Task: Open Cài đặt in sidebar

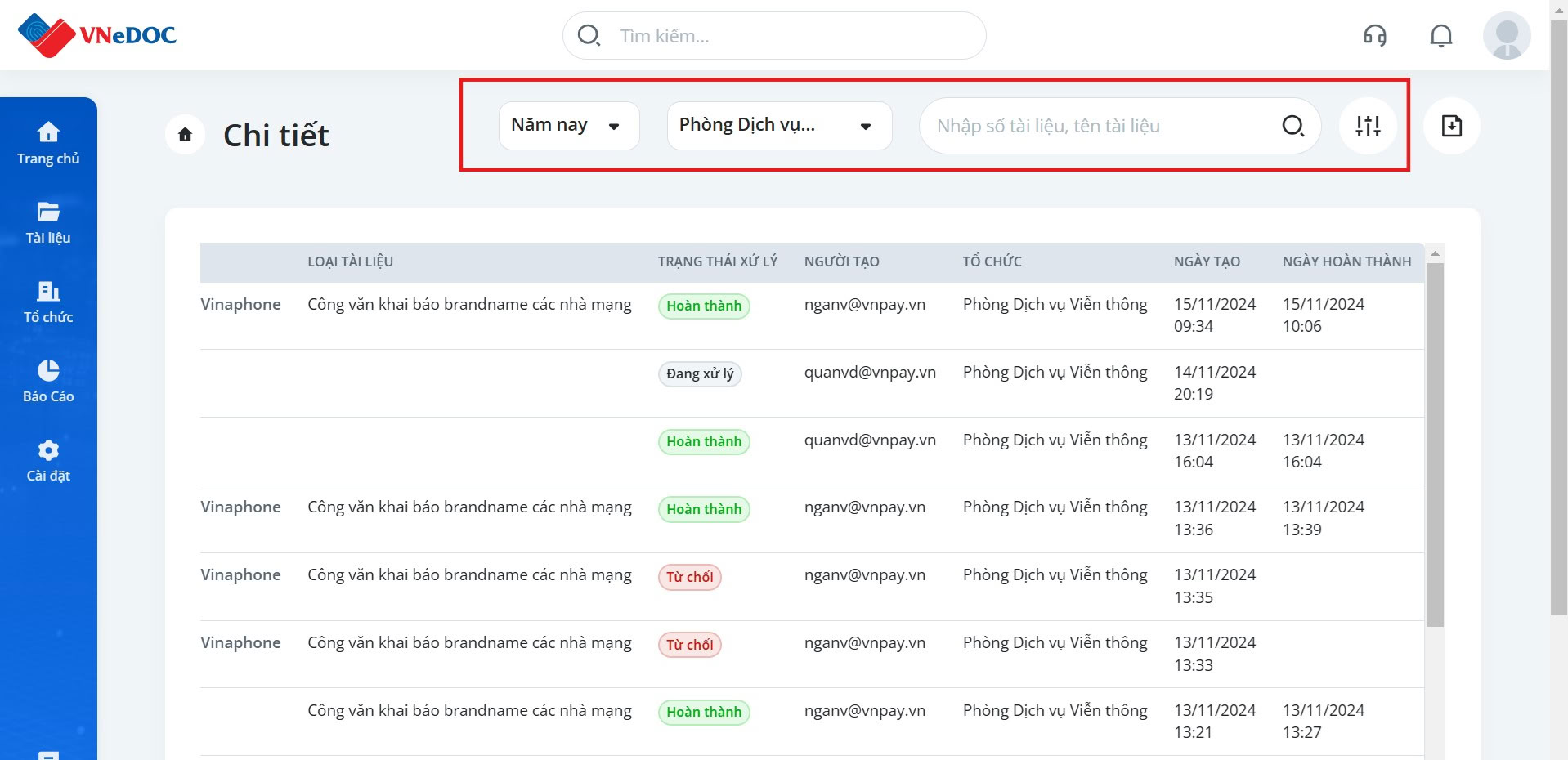Action: [48, 460]
